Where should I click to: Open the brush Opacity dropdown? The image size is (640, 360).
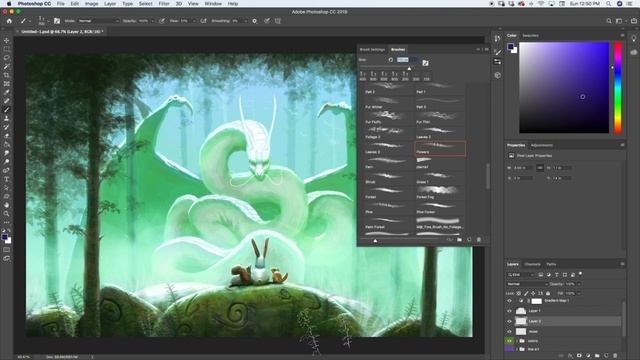click(x=153, y=21)
